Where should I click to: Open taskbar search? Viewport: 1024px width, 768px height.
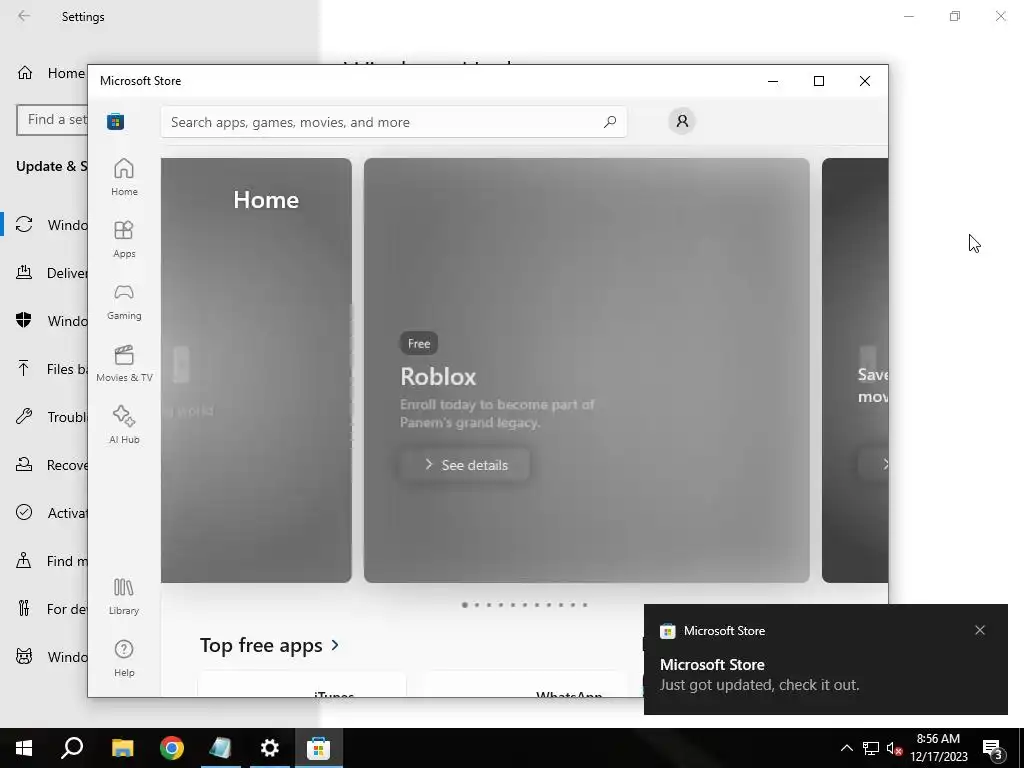(72, 748)
